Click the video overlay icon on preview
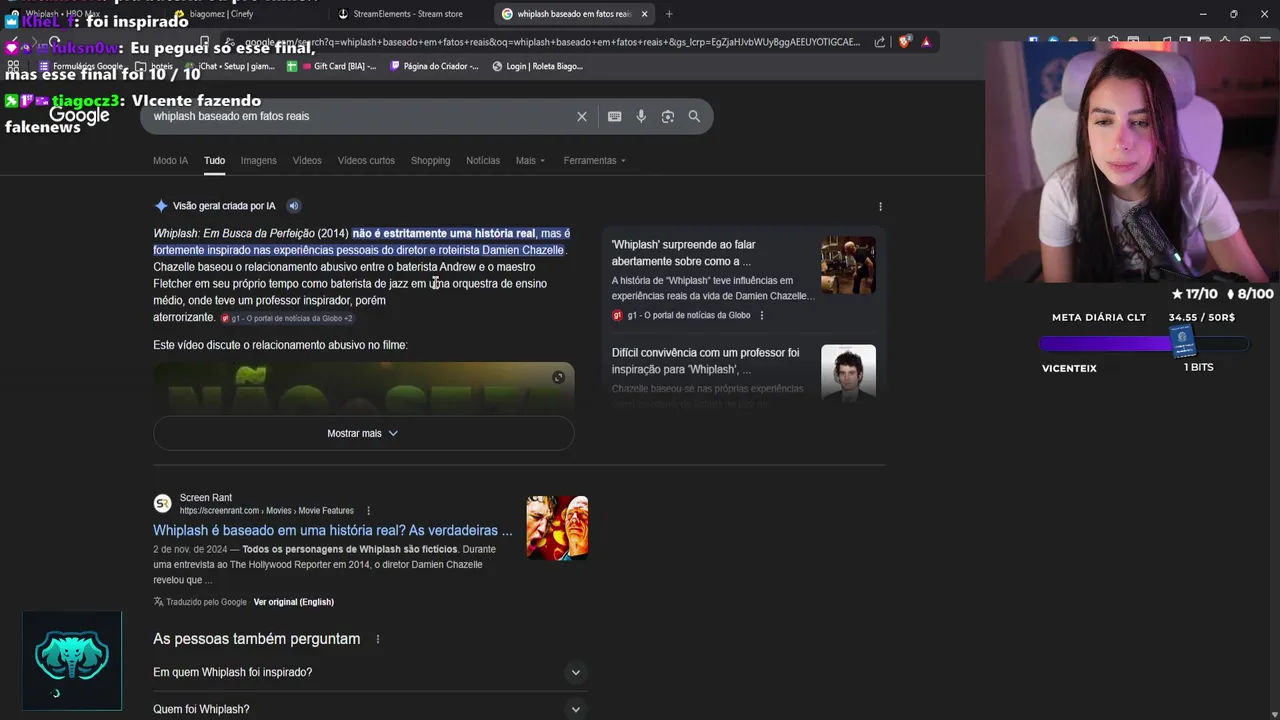Viewport: 1280px width, 720px height. (559, 377)
